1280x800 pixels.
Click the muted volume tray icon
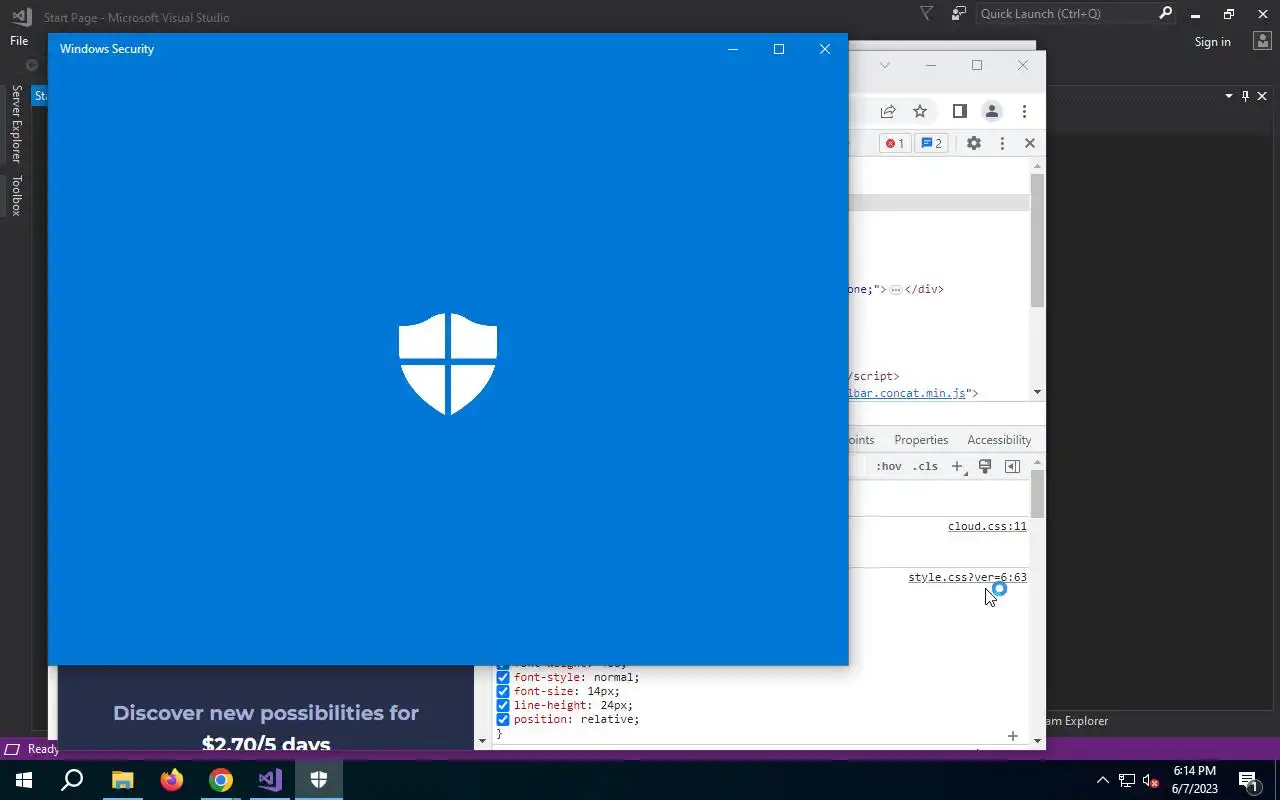click(x=1151, y=780)
